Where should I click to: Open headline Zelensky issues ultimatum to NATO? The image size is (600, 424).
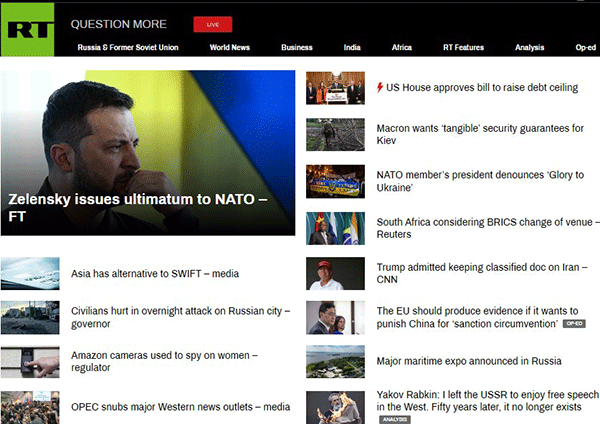138,208
